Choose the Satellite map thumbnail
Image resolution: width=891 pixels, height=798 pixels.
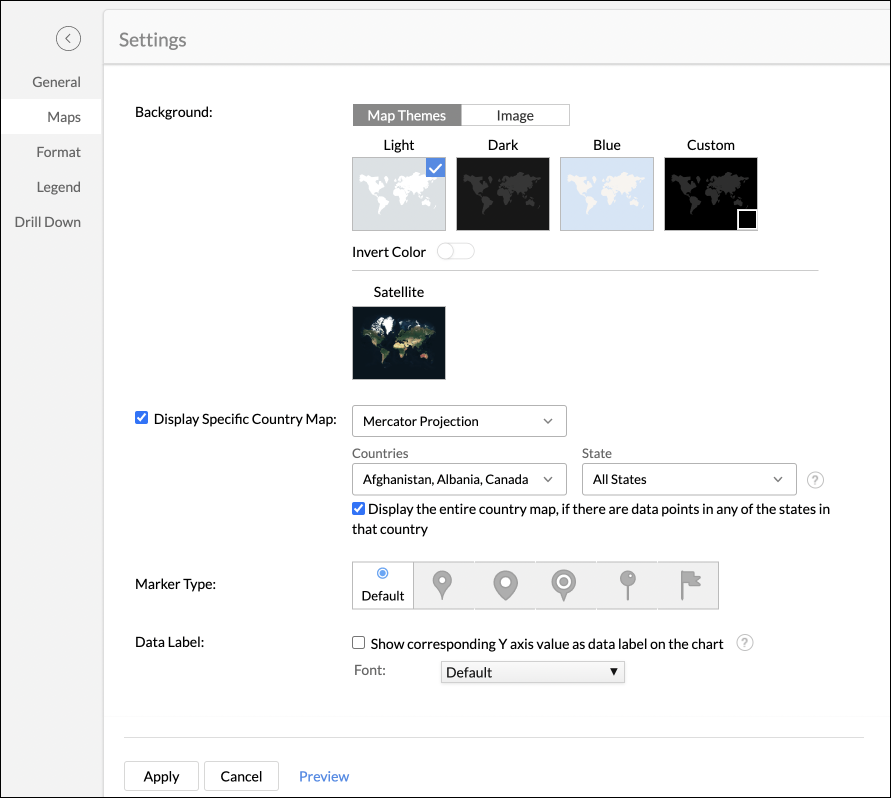coord(399,343)
